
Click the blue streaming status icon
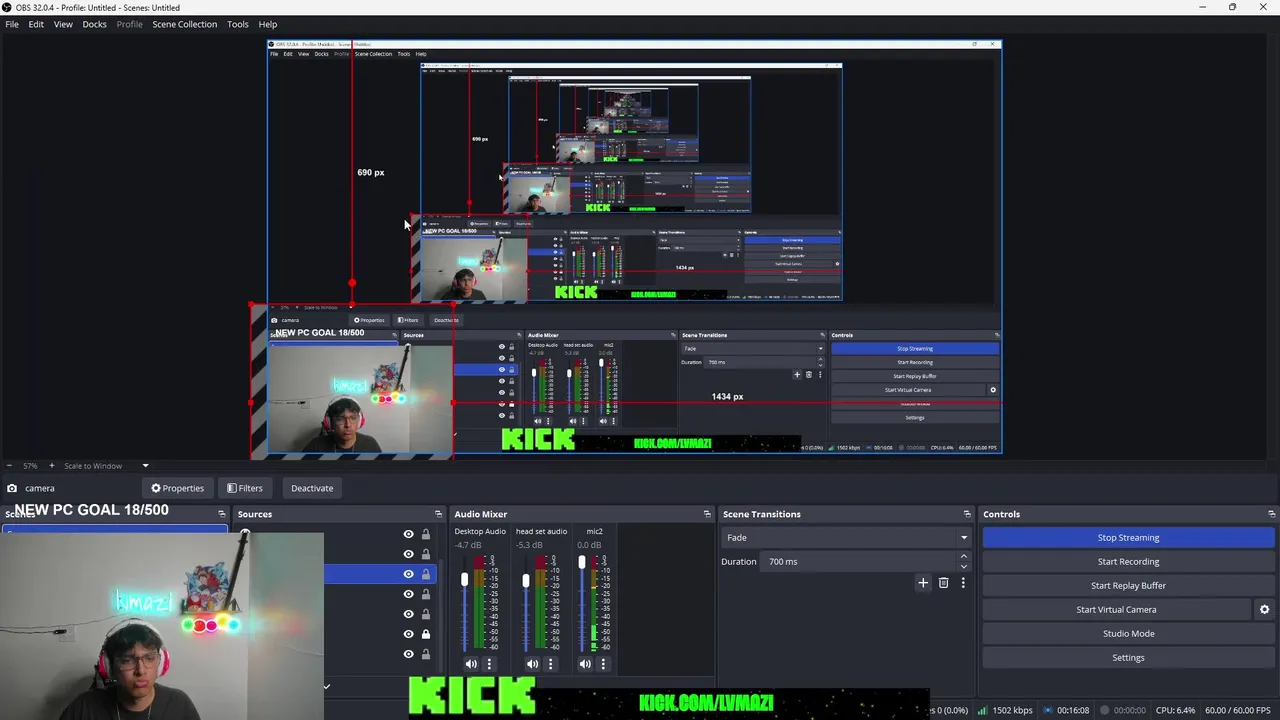[1048, 711]
